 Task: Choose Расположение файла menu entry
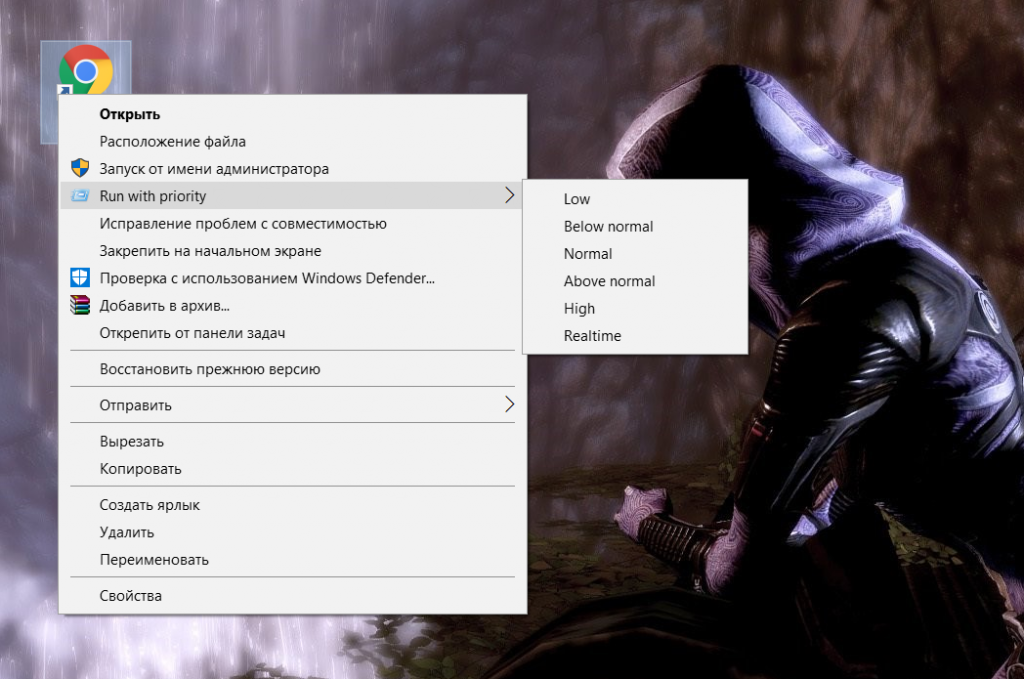click(172, 142)
